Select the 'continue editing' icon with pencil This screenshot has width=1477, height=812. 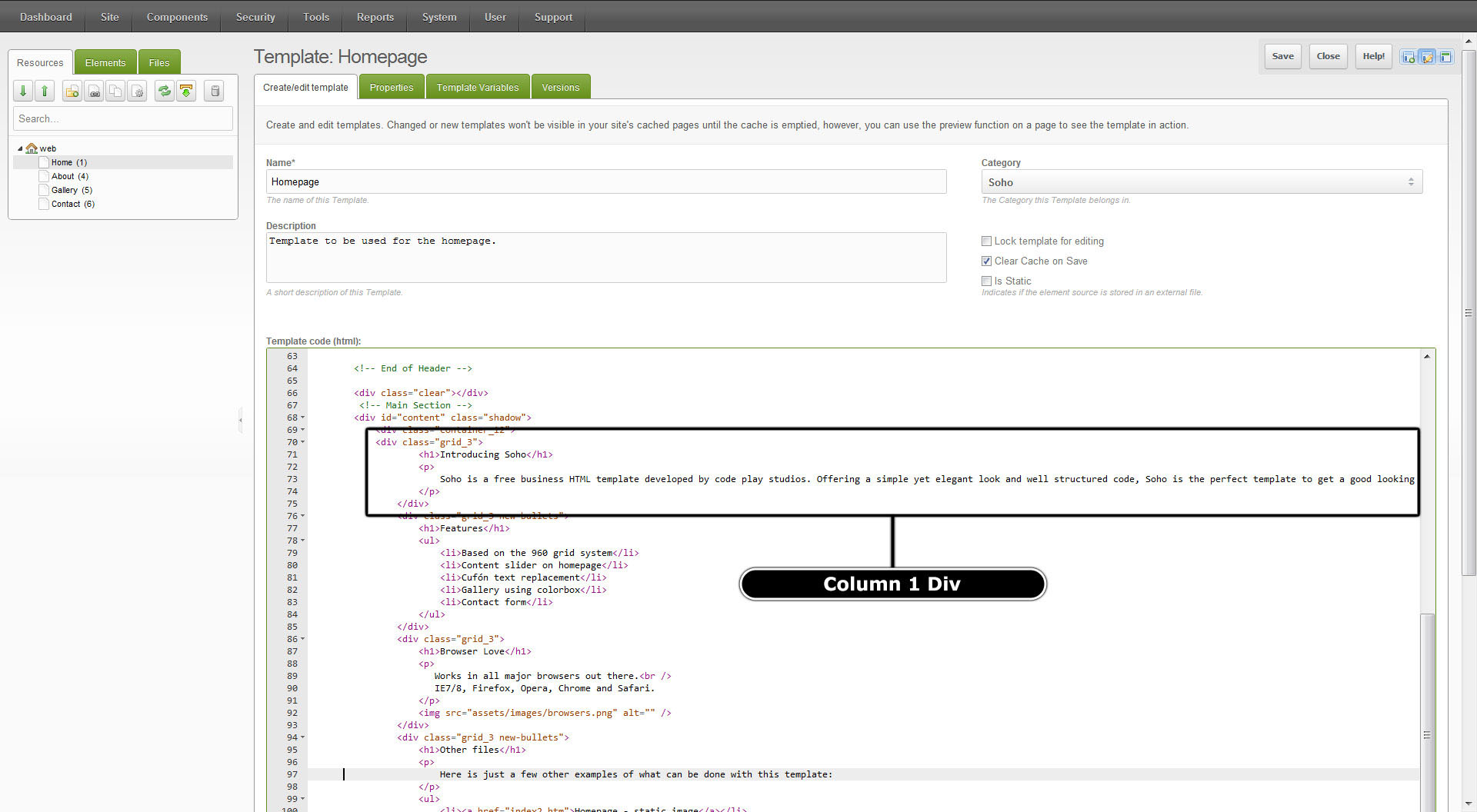point(1427,57)
